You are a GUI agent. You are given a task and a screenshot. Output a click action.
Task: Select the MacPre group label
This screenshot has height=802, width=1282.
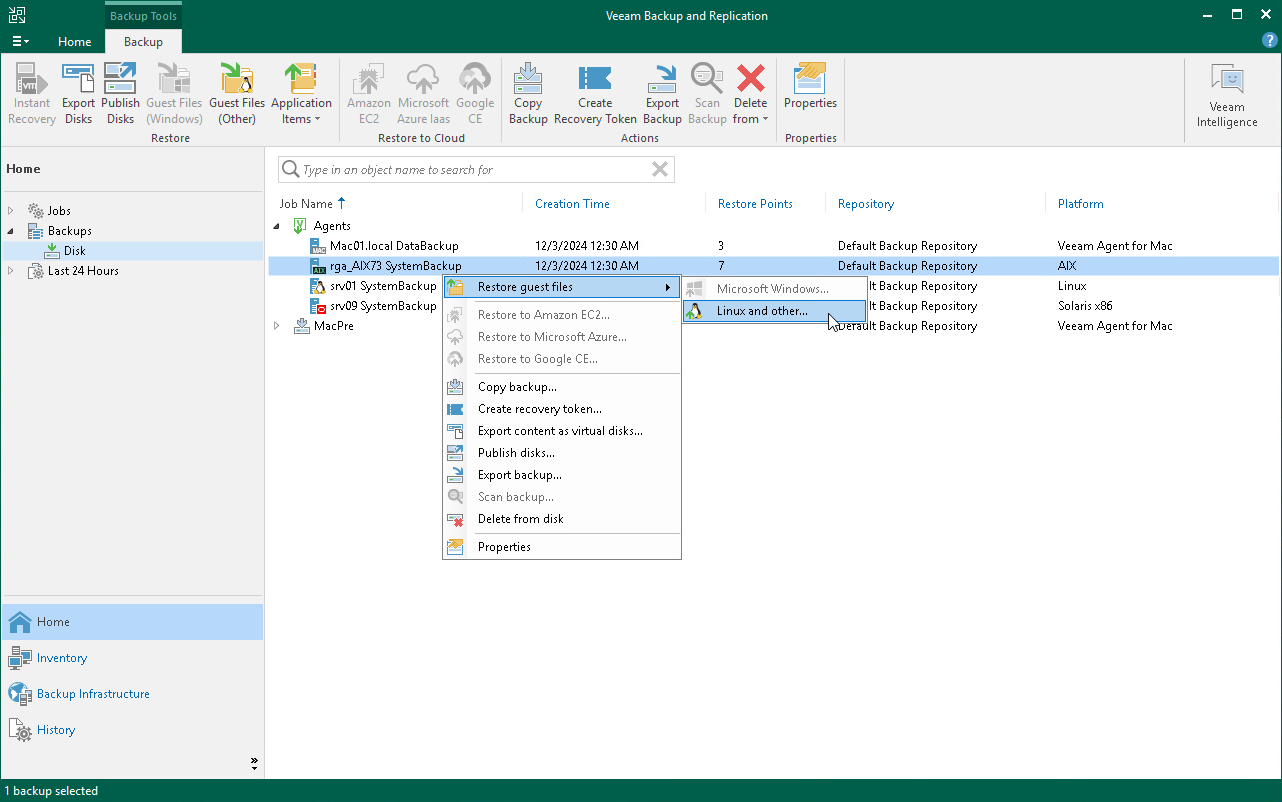pyautogui.click(x=333, y=326)
